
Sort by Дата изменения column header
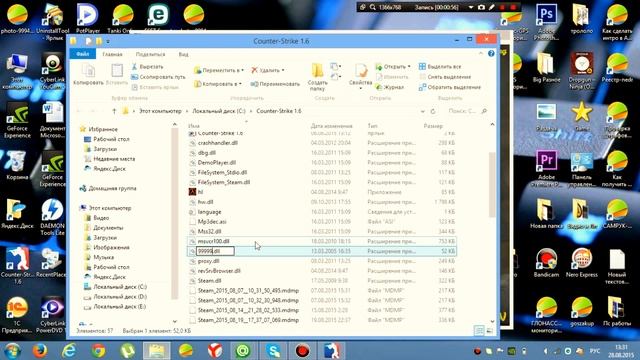(331, 126)
